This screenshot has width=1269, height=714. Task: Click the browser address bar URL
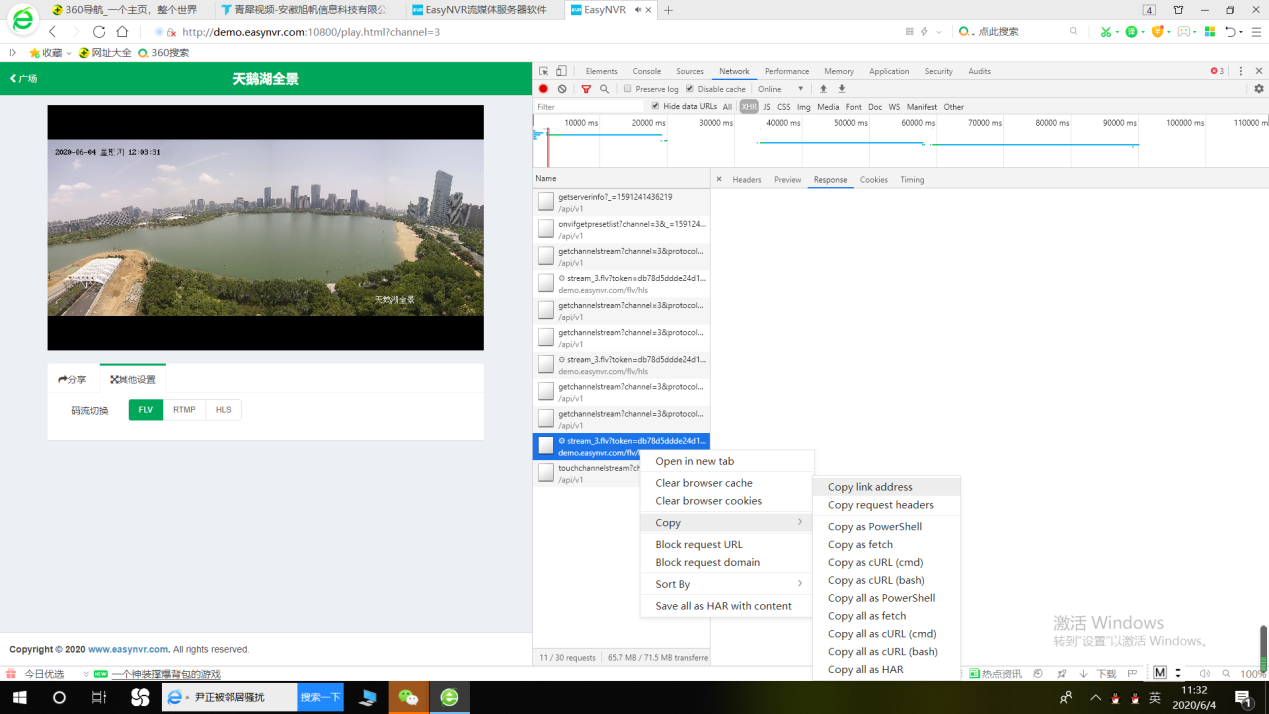(x=311, y=32)
